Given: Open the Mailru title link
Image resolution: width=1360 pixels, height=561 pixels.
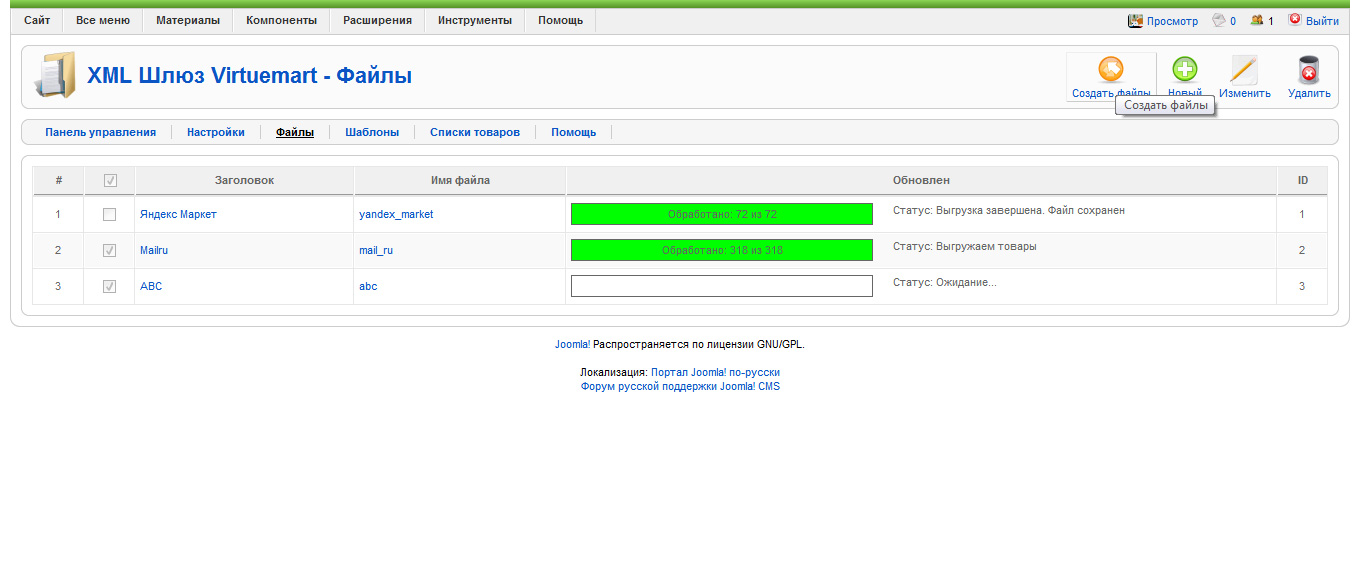Looking at the screenshot, I should click(154, 250).
